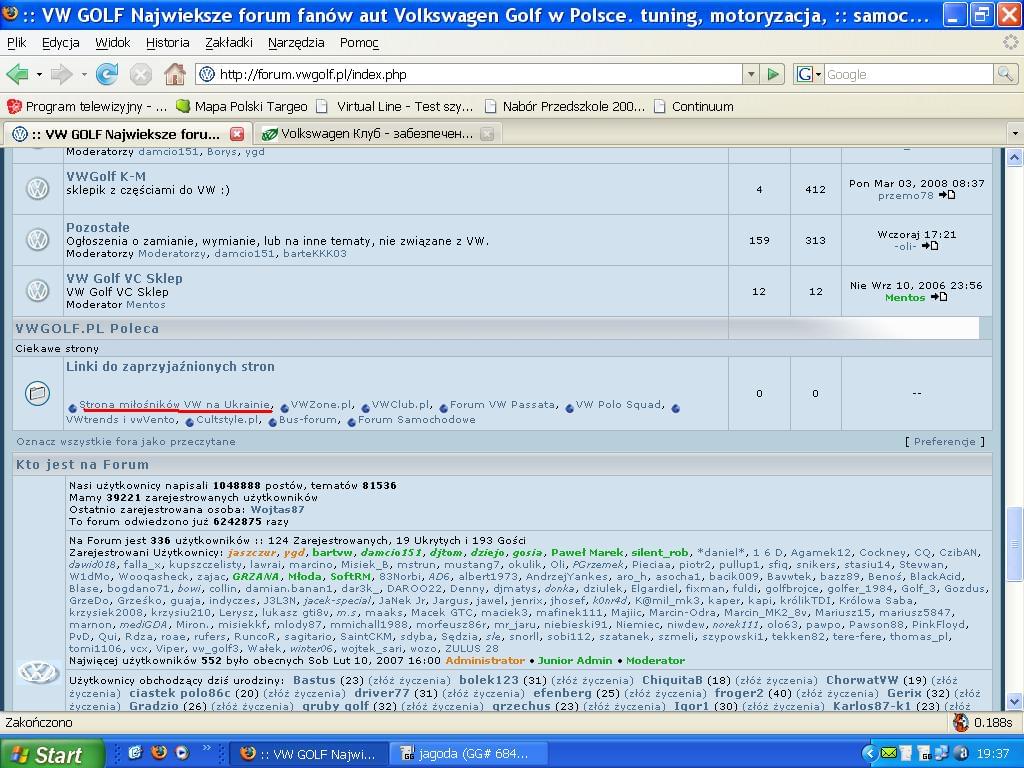Expand the address bar URL dropdown
This screenshot has height=768, width=1024.
click(751, 74)
